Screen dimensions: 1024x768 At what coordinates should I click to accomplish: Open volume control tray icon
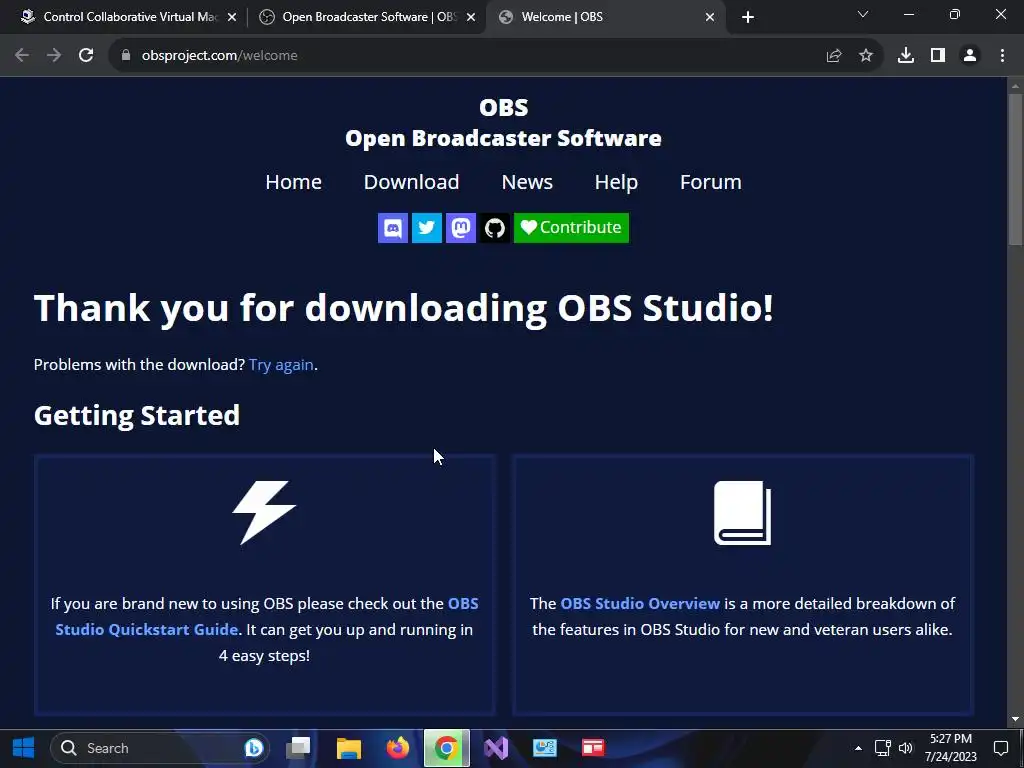pos(906,748)
